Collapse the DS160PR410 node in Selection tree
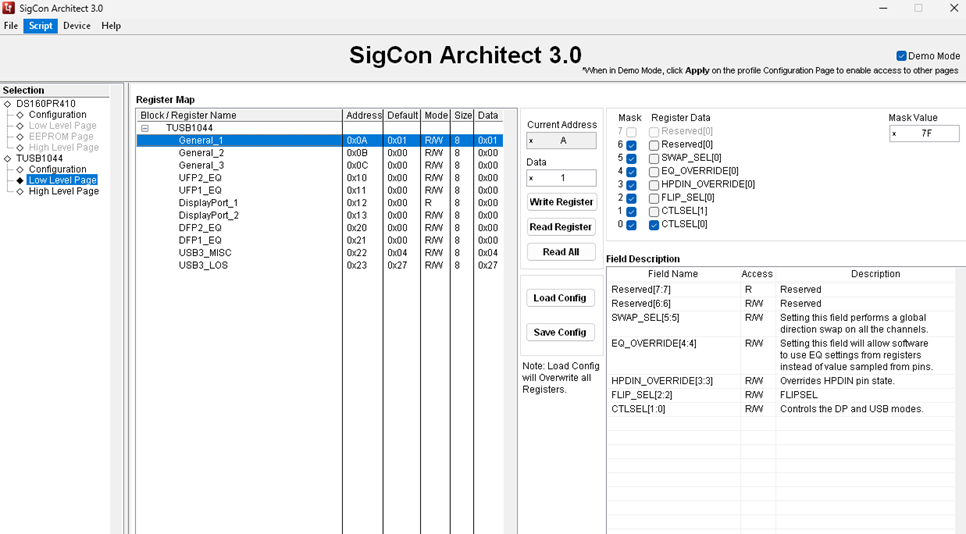Viewport: 966px width, 534px height. 8,104
